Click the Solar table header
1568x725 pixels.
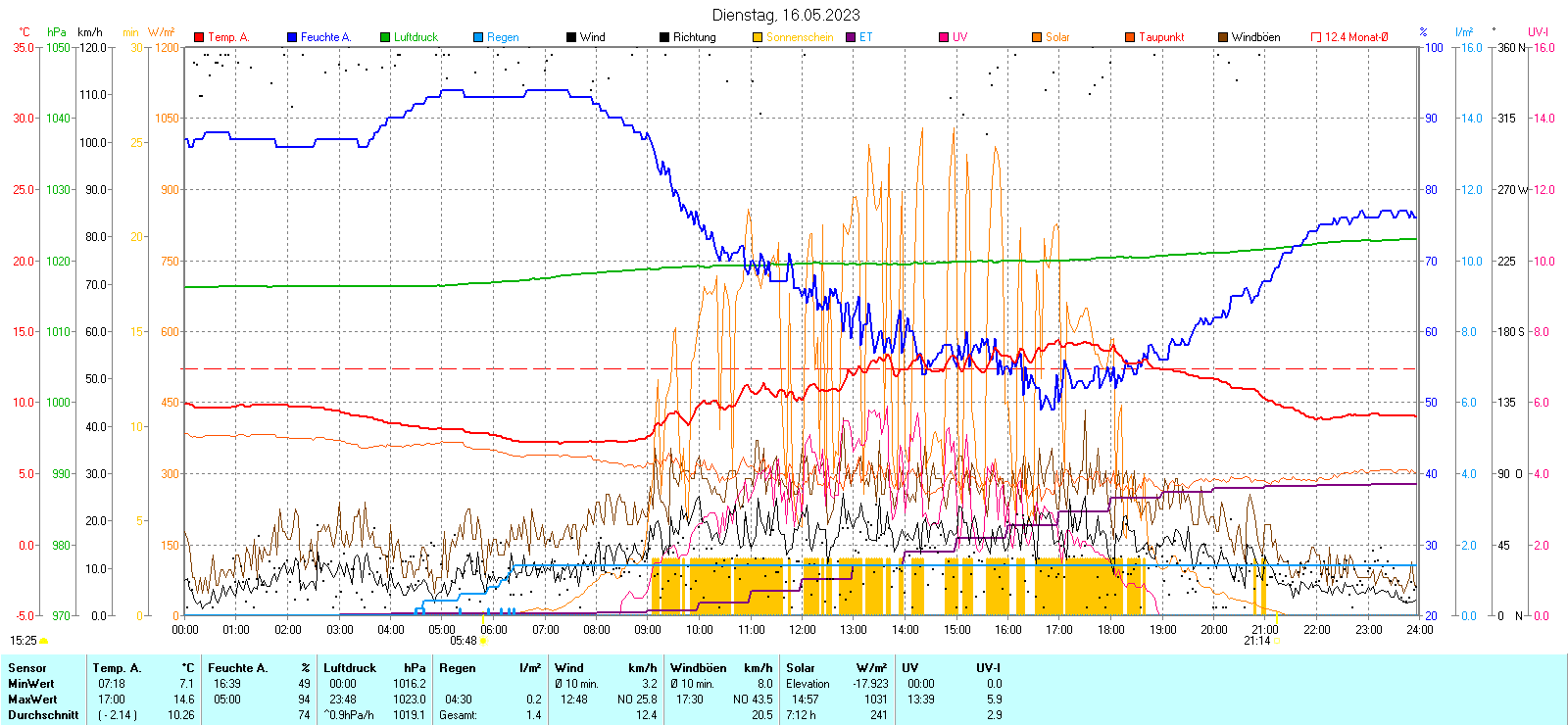point(800,668)
